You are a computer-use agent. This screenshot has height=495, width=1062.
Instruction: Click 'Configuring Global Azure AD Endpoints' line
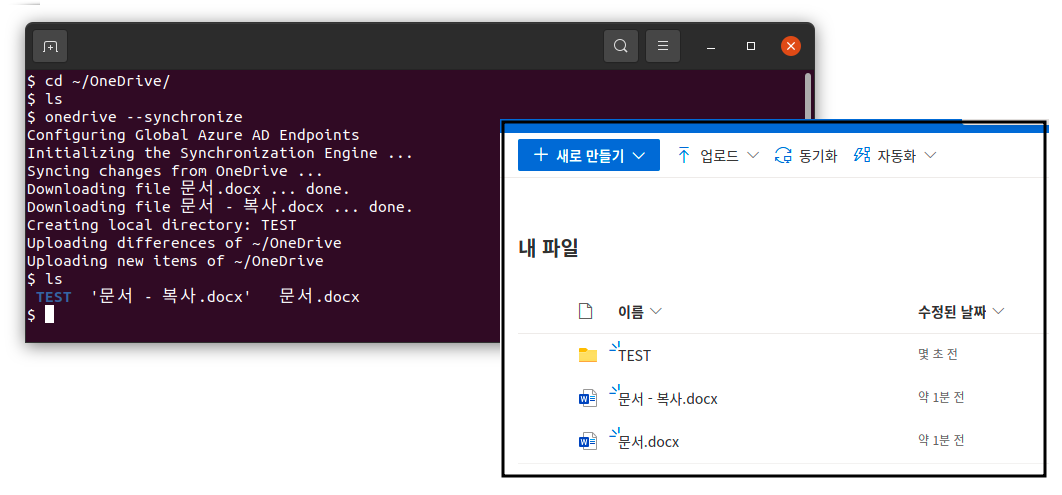(193, 135)
